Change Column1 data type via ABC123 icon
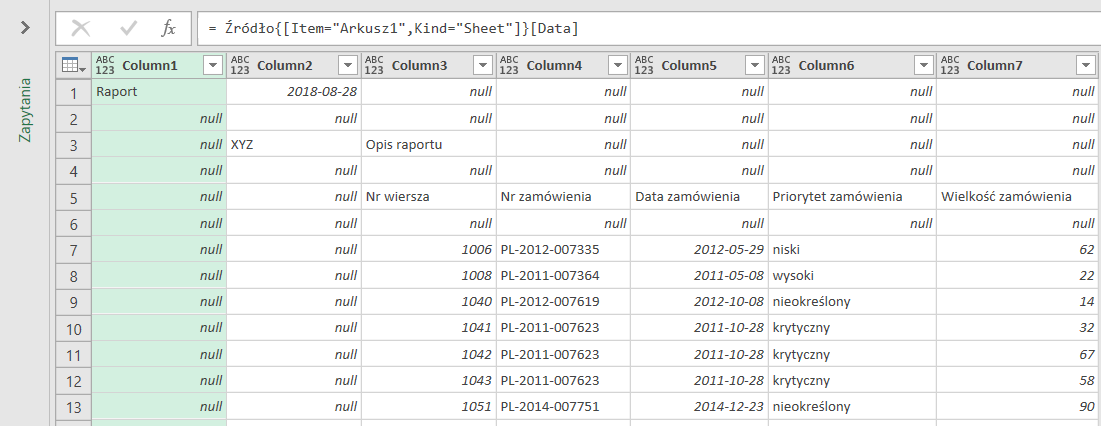 [x=105, y=65]
